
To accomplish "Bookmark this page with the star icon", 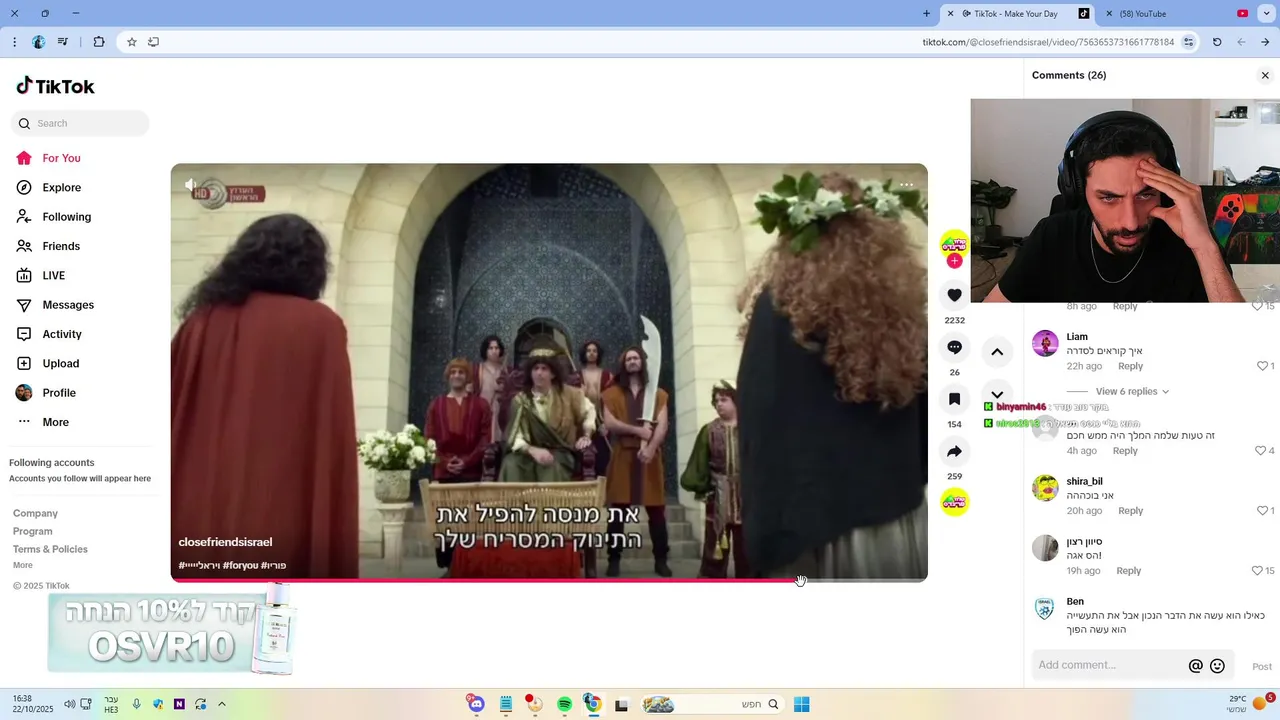I will point(131,42).
